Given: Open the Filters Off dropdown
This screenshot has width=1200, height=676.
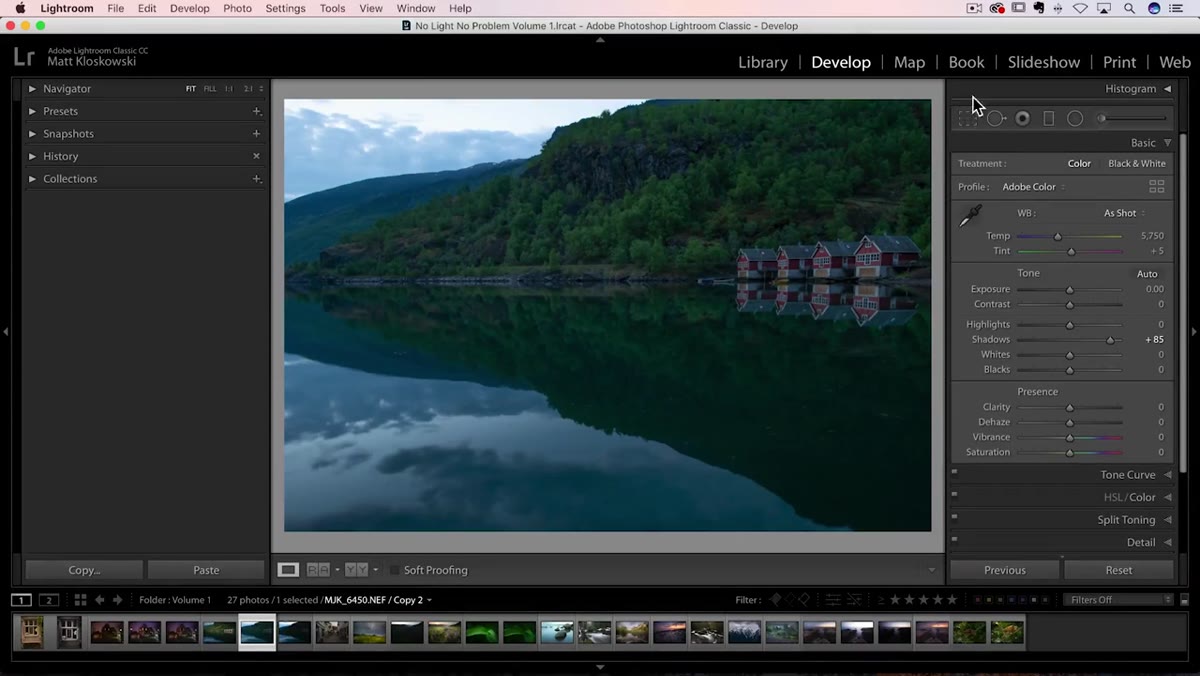Looking at the screenshot, I should [x=1119, y=600].
